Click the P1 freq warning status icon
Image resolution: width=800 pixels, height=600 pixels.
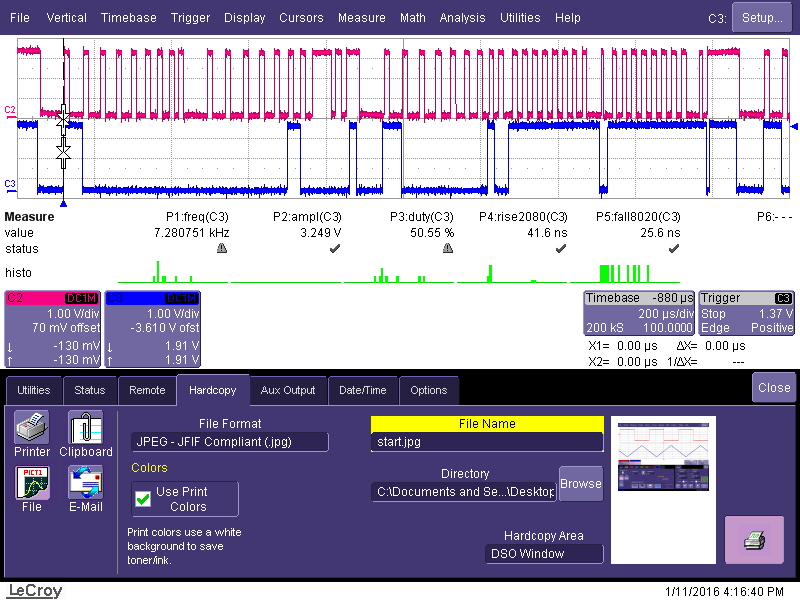point(221,248)
